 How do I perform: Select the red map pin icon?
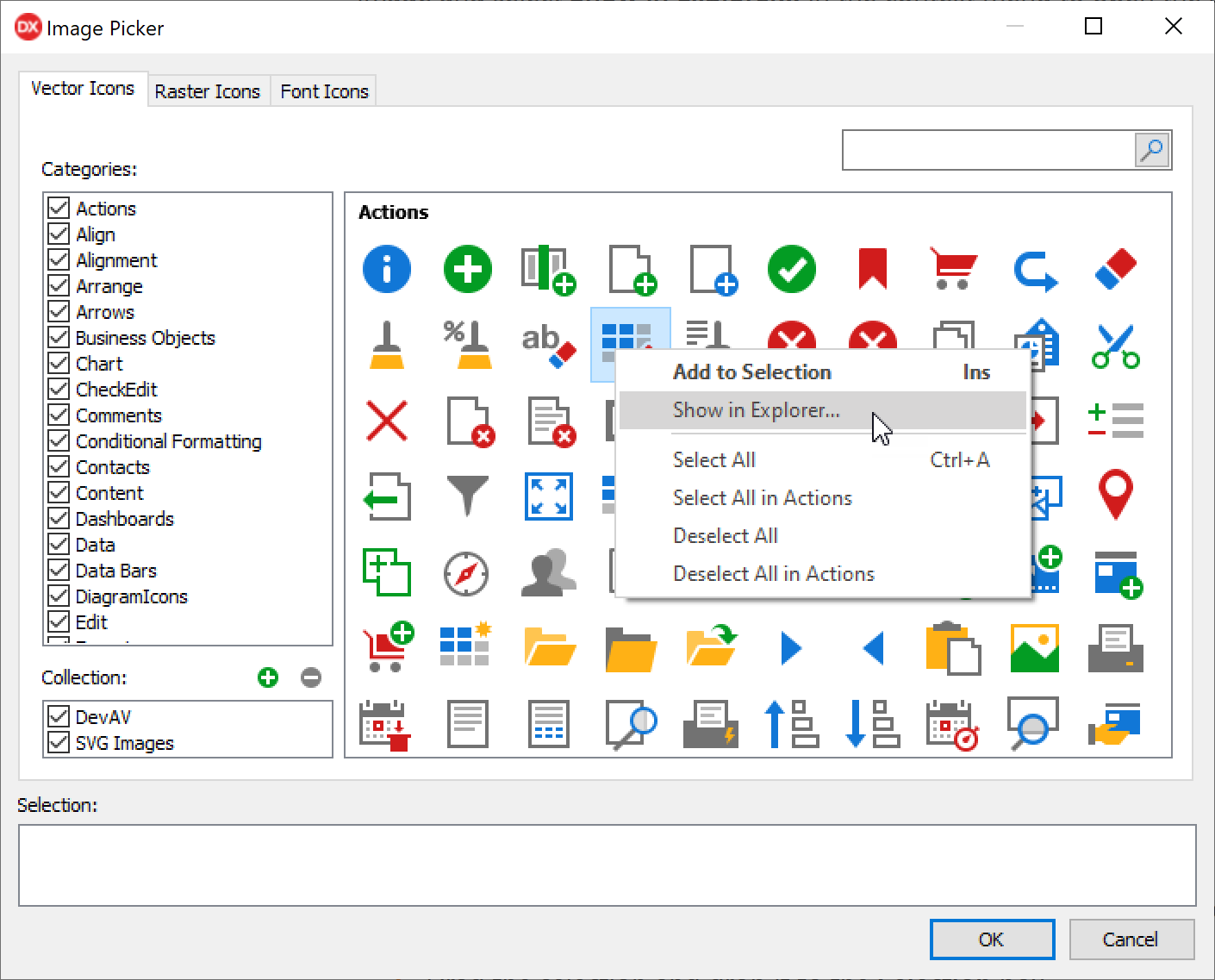[x=1115, y=495]
